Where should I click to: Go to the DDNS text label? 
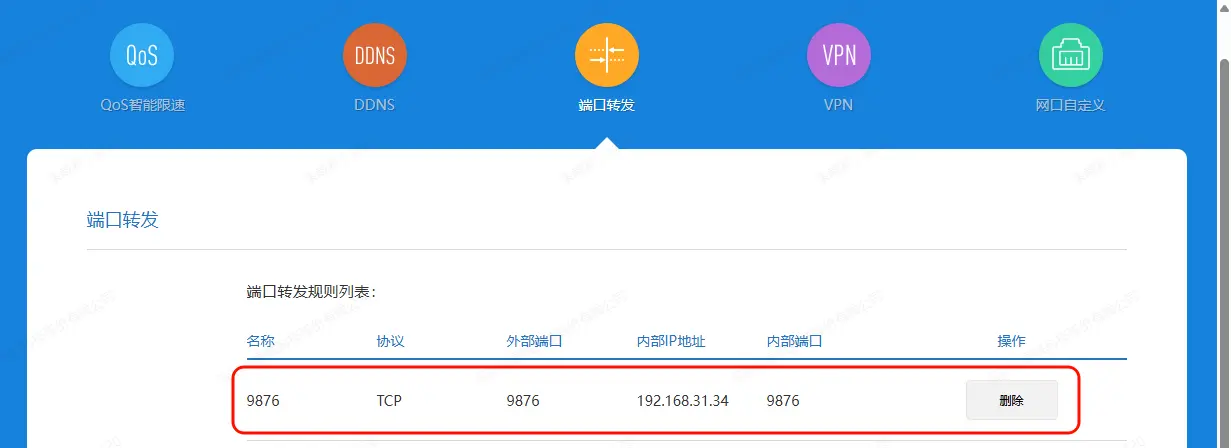tap(374, 105)
